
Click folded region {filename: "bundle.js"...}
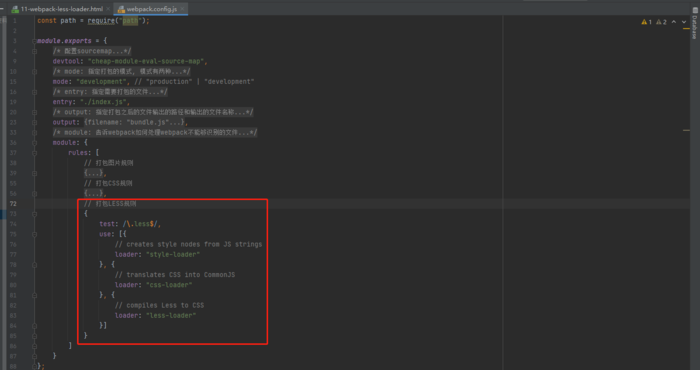(x=134, y=122)
